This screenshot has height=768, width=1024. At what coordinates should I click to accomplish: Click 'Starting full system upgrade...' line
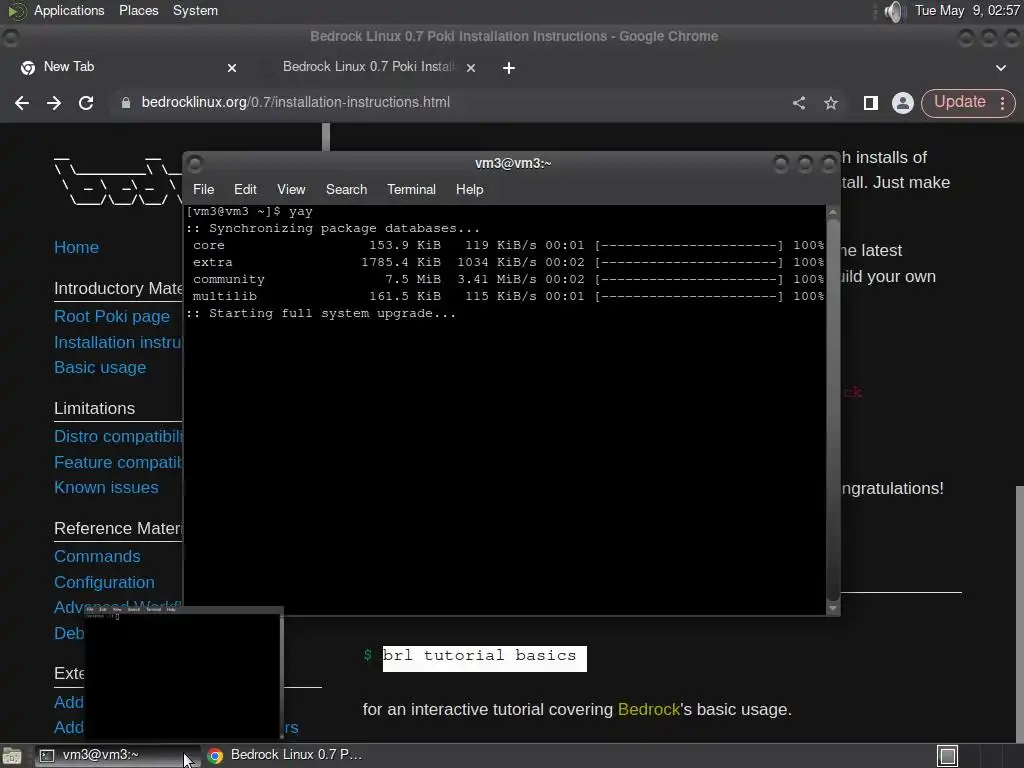[321, 313]
